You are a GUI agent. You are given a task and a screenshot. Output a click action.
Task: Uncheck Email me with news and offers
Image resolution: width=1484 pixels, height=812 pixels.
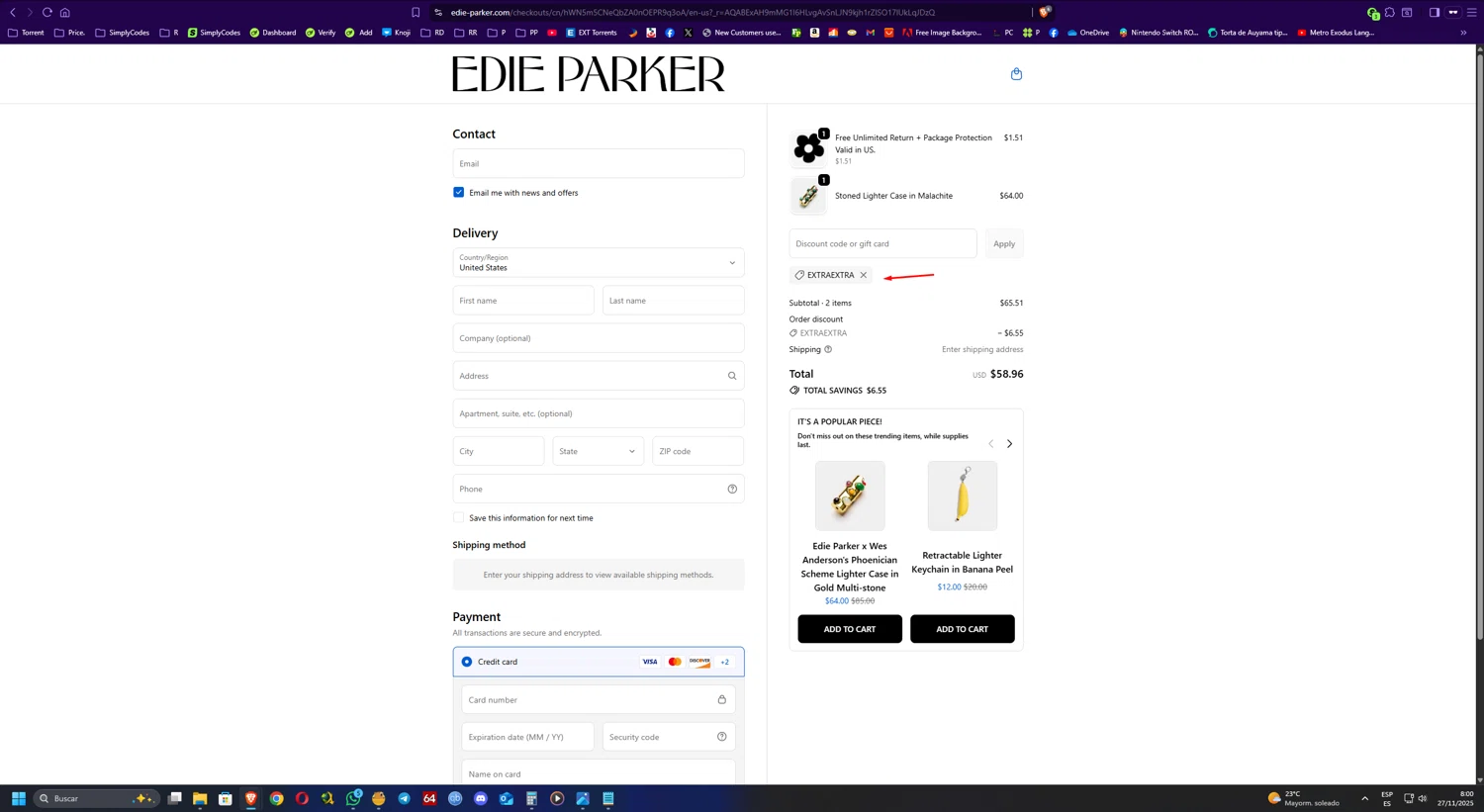[458, 192]
